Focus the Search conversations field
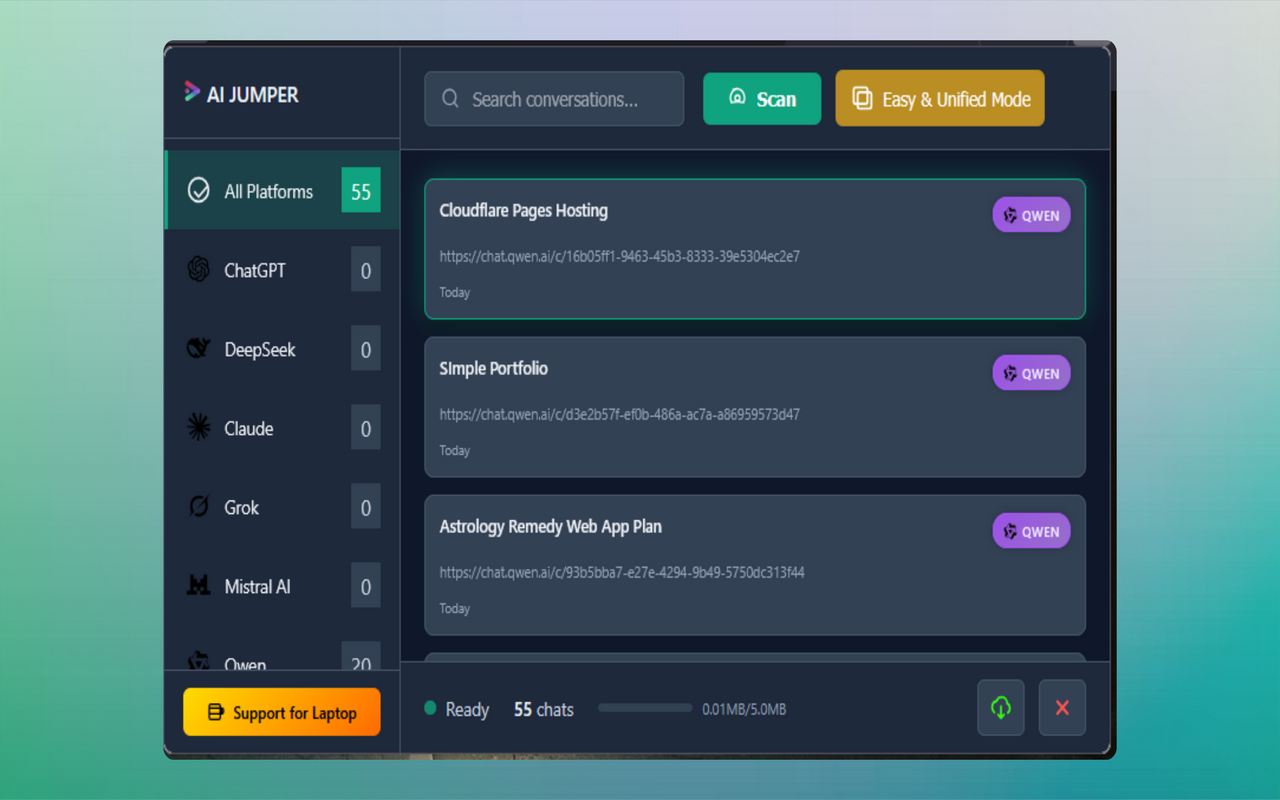The width and height of the screenshot is (1280, 800). click(x=554, y=98)
